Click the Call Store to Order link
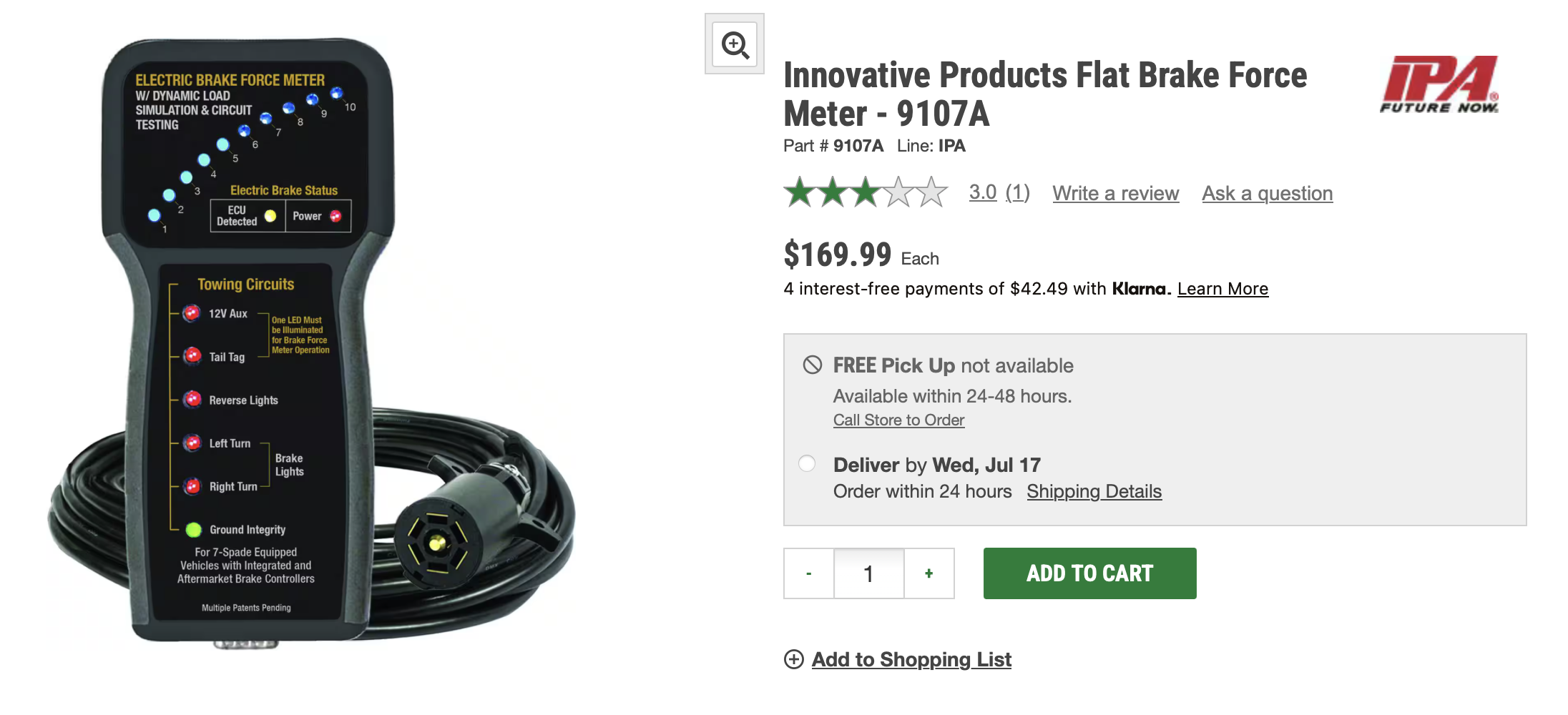 click(898, 420)
